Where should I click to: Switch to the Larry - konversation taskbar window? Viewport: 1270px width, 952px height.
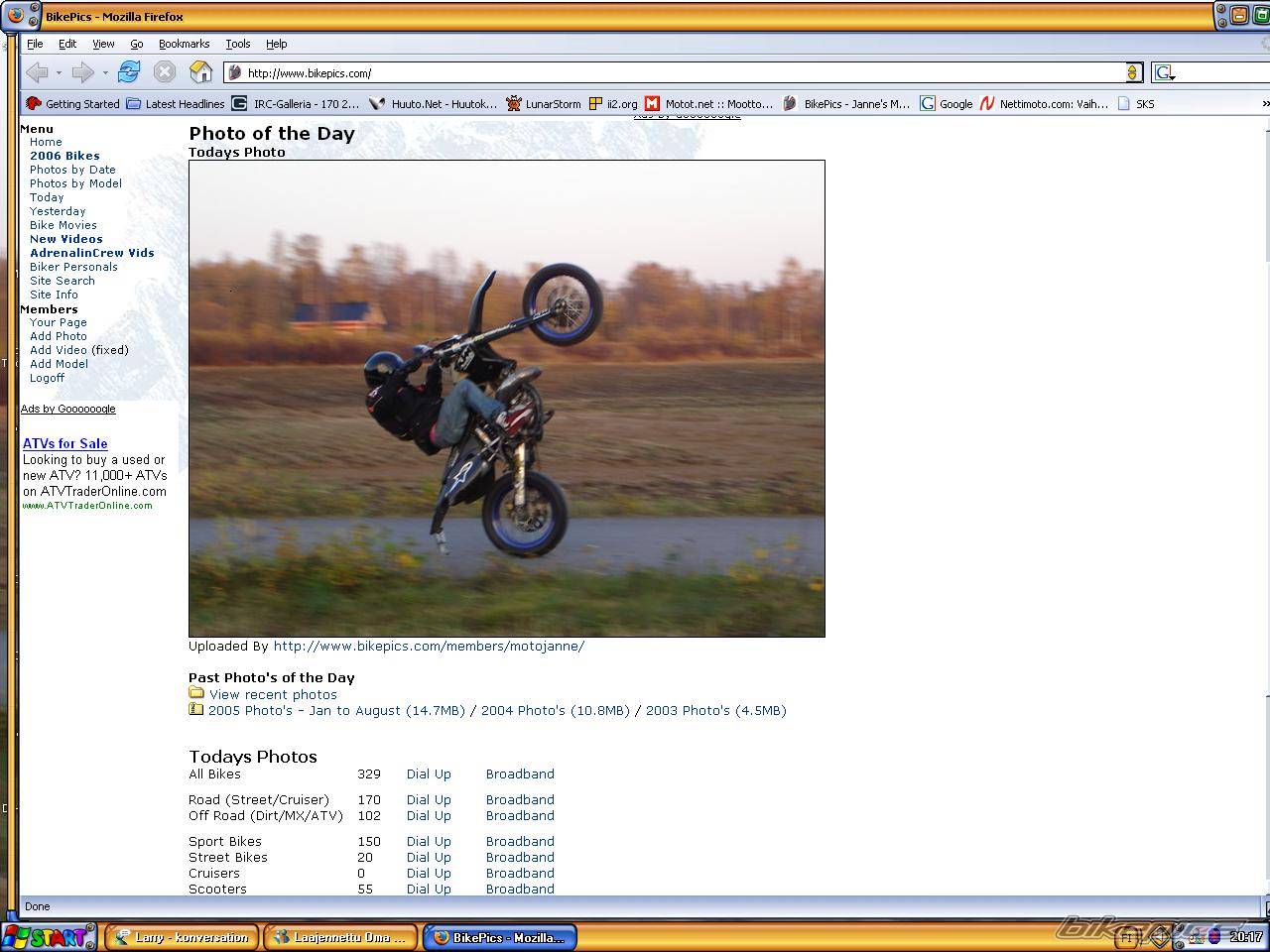point(182,937)
